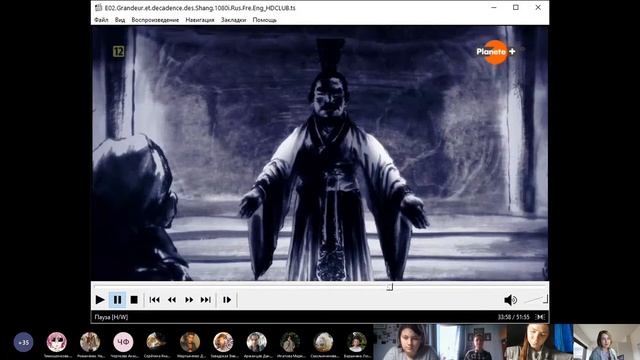Click the seek bar position marker
The width and height of the screenshot is (640, 360).
tap(389, 287)
